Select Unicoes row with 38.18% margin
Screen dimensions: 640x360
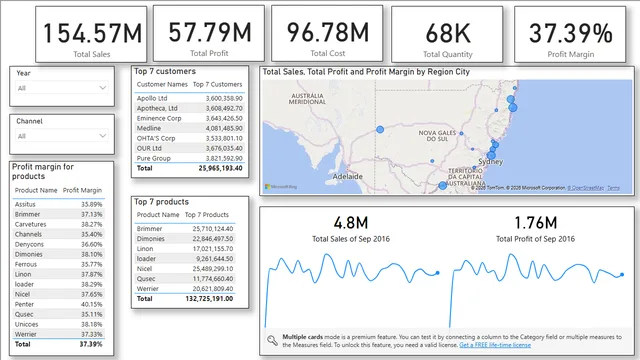[58, 324]
